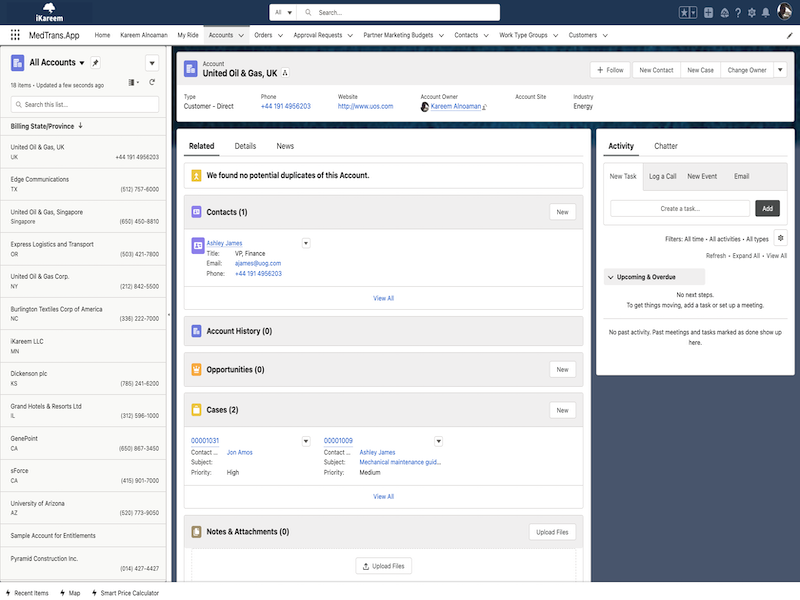This screenshot has width=800, height=600.
Task: Open actions menu for case 00001009
Action: [x=438, y=441]
